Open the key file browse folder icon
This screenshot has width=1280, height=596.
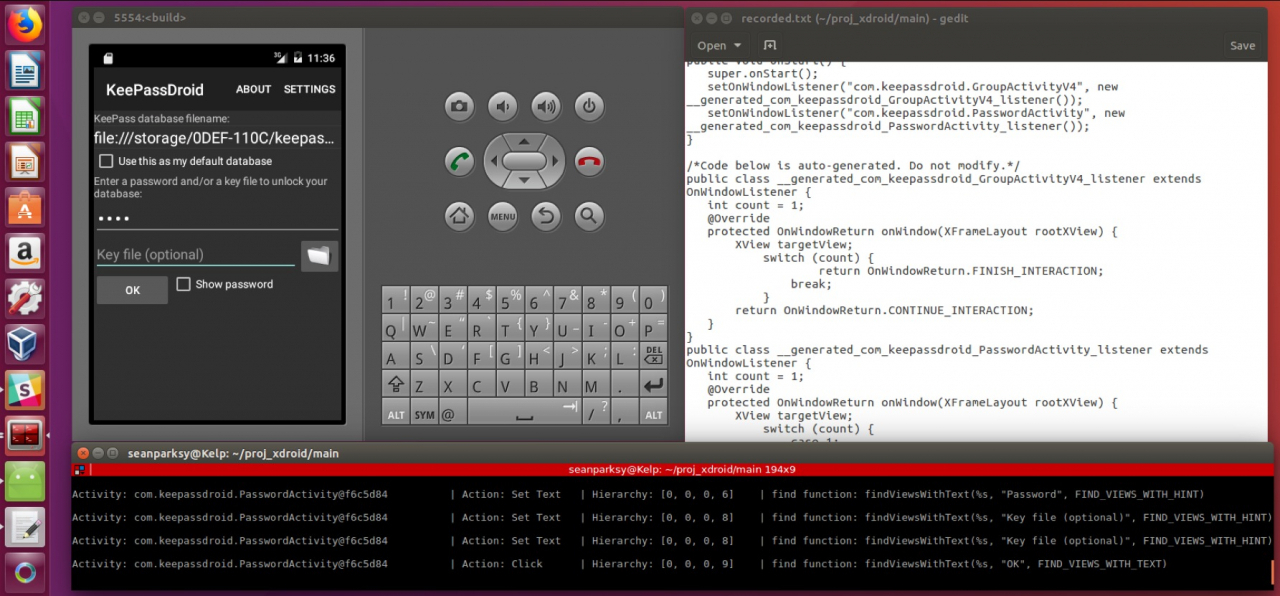[319, 256]
